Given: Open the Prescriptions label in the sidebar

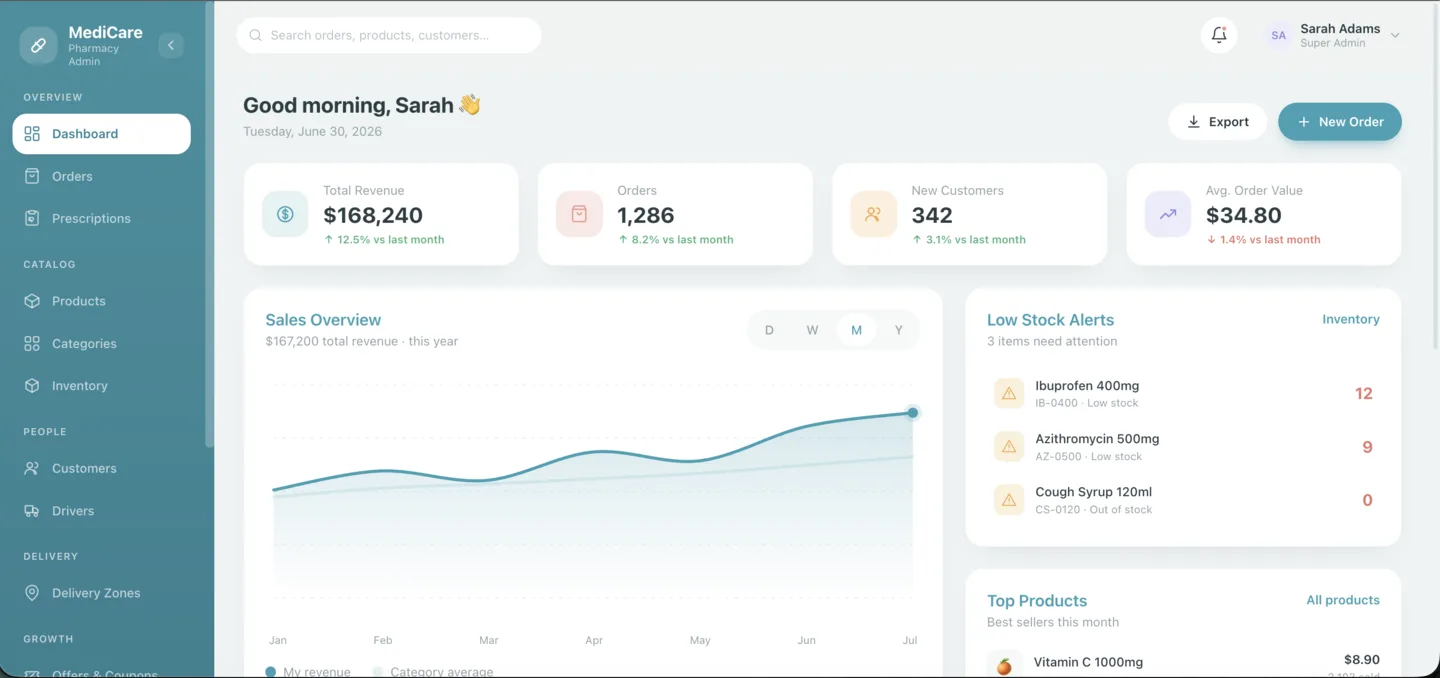Looking at the screenshot, I should [x=91, y=218].
